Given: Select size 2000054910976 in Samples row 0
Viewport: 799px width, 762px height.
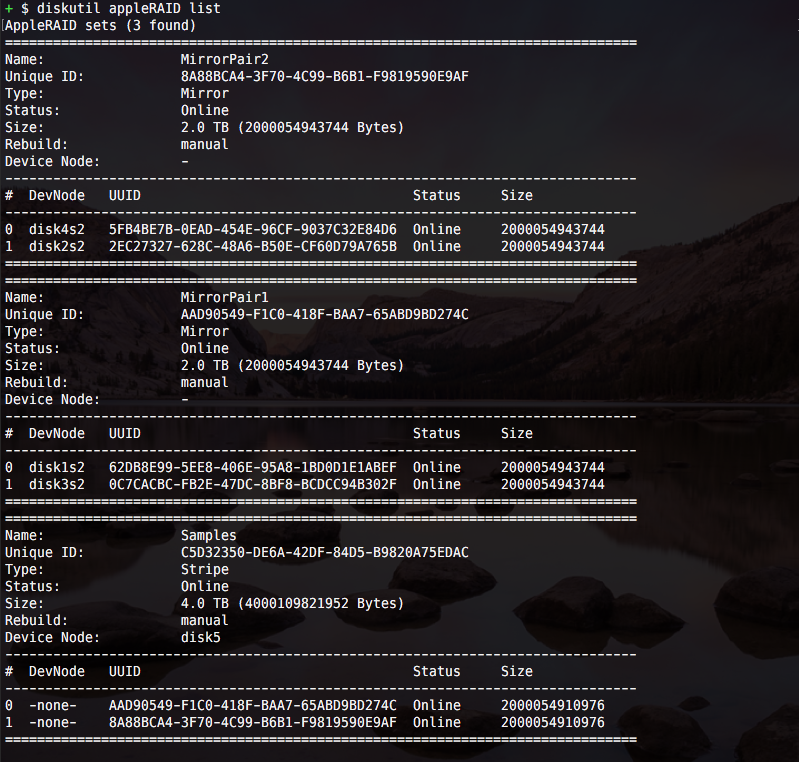Looking at the screenshot, I should tap(552, 705).
